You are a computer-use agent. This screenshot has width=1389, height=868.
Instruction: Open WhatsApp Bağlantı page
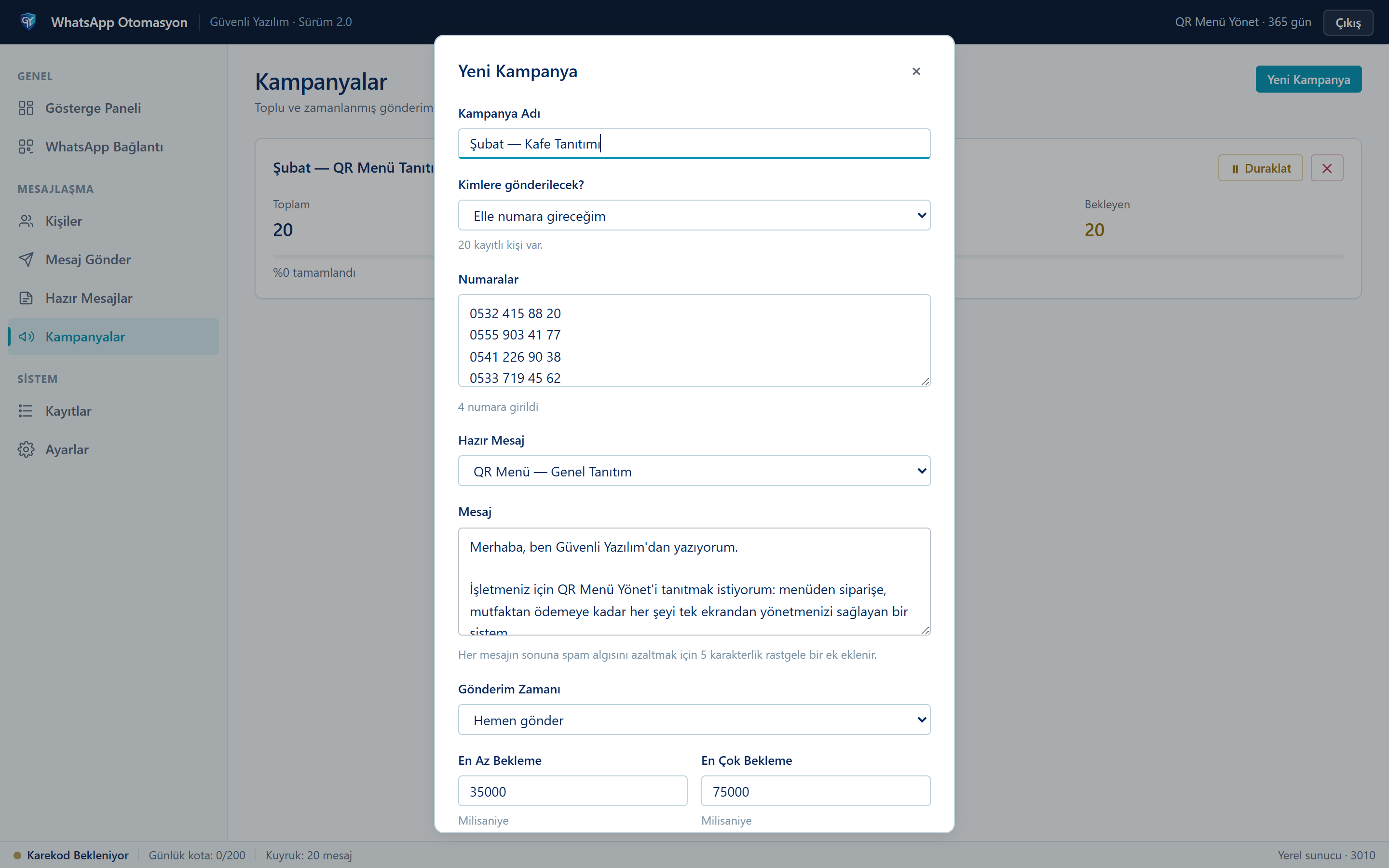point(113,147)
